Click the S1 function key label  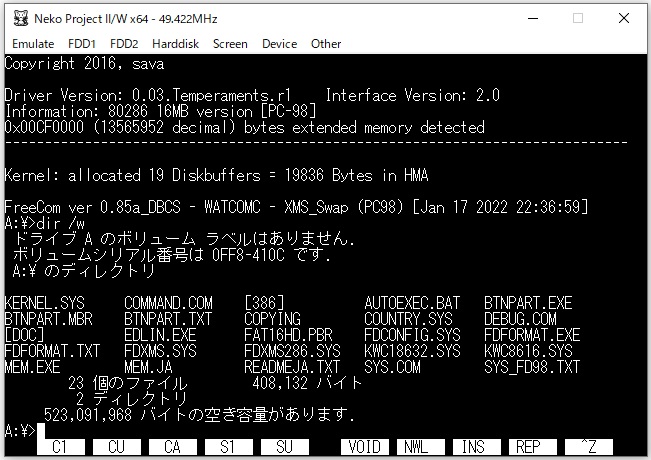[x=229, y=447]
